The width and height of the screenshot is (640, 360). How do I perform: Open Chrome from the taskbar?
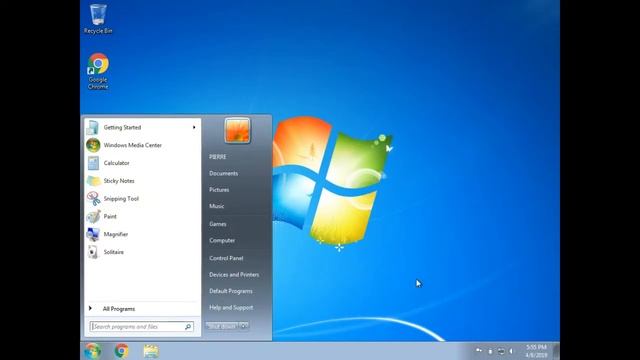point(122,351)
